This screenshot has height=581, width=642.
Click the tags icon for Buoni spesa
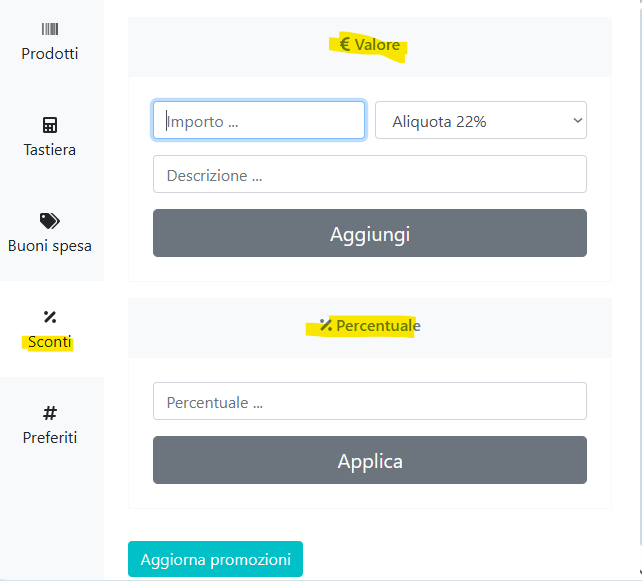click(x=50, y=221)
